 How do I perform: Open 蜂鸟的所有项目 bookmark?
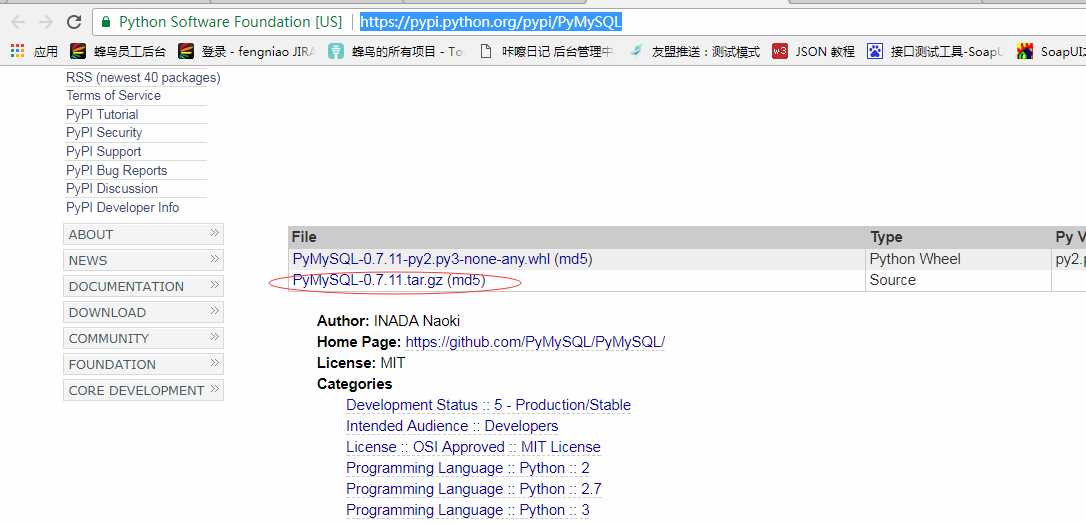pyautogui.click(x=395, y=51)
